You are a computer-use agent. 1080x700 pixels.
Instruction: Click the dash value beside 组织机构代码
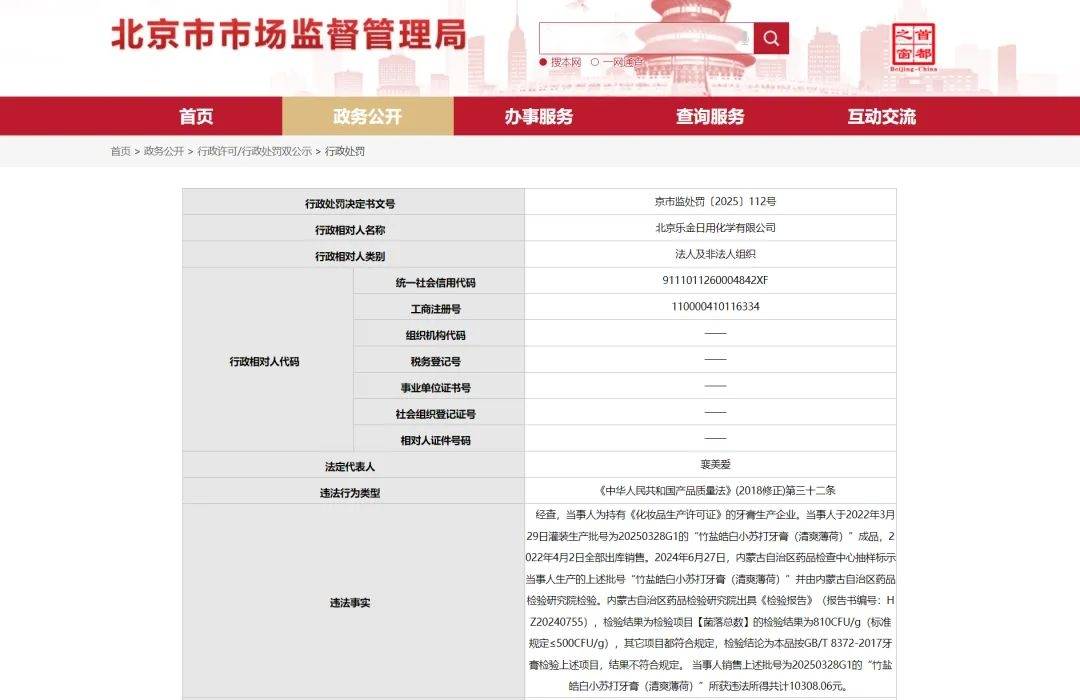(x=715, y=333)
